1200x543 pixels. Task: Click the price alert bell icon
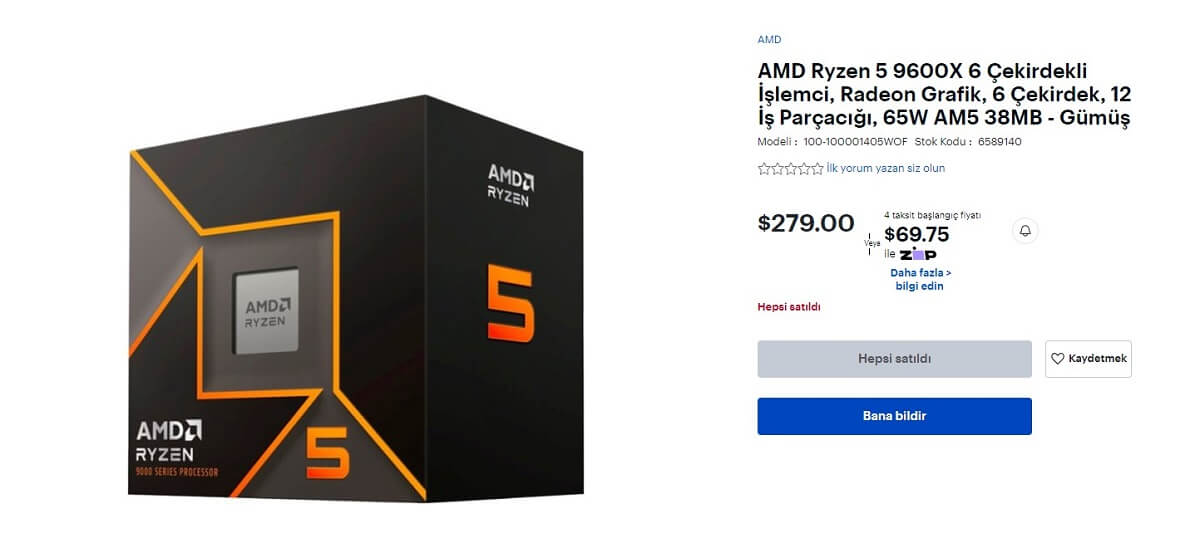[1025, 231]
